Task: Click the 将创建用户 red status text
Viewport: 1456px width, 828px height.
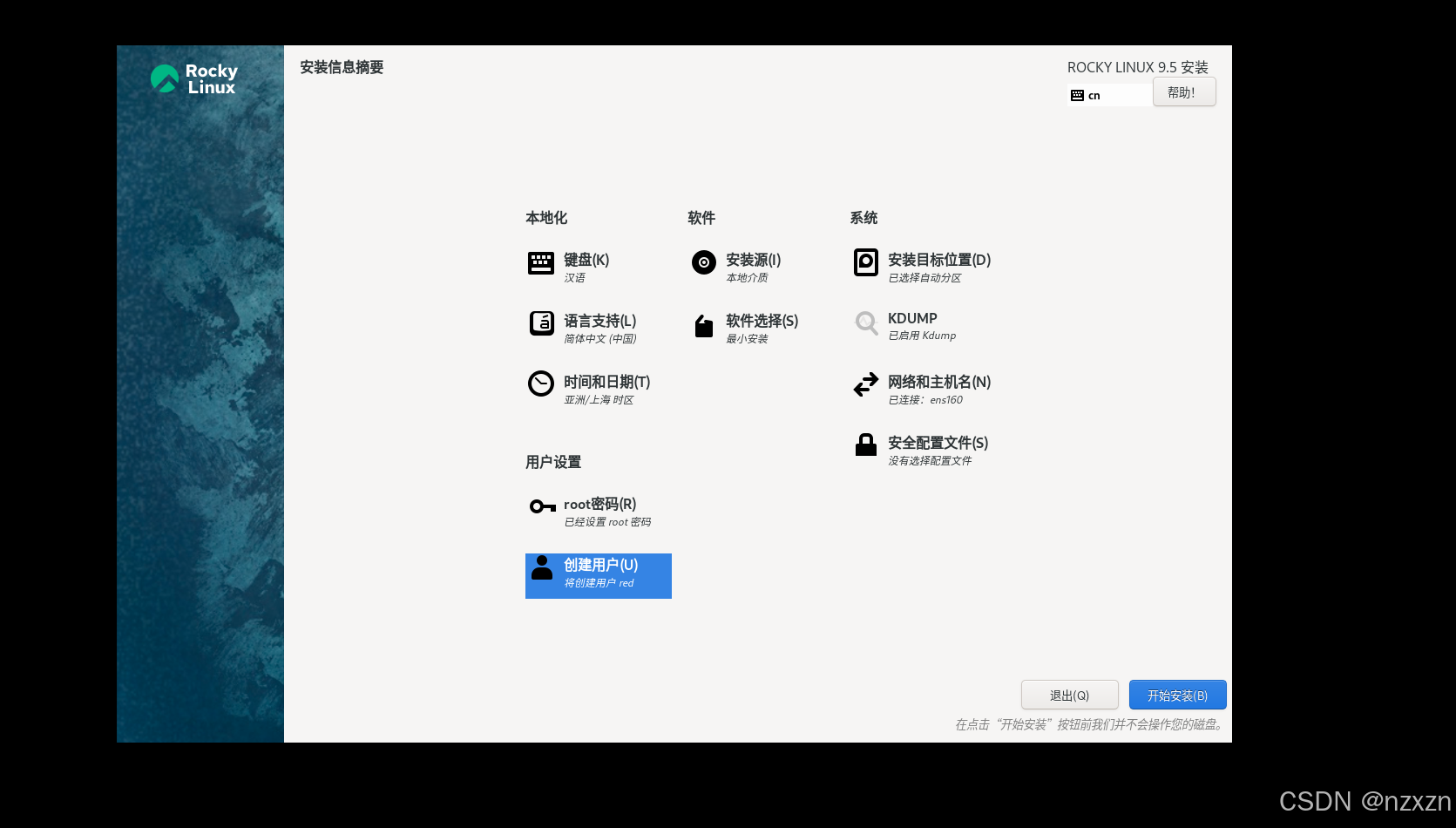Action: click(599, 583)
